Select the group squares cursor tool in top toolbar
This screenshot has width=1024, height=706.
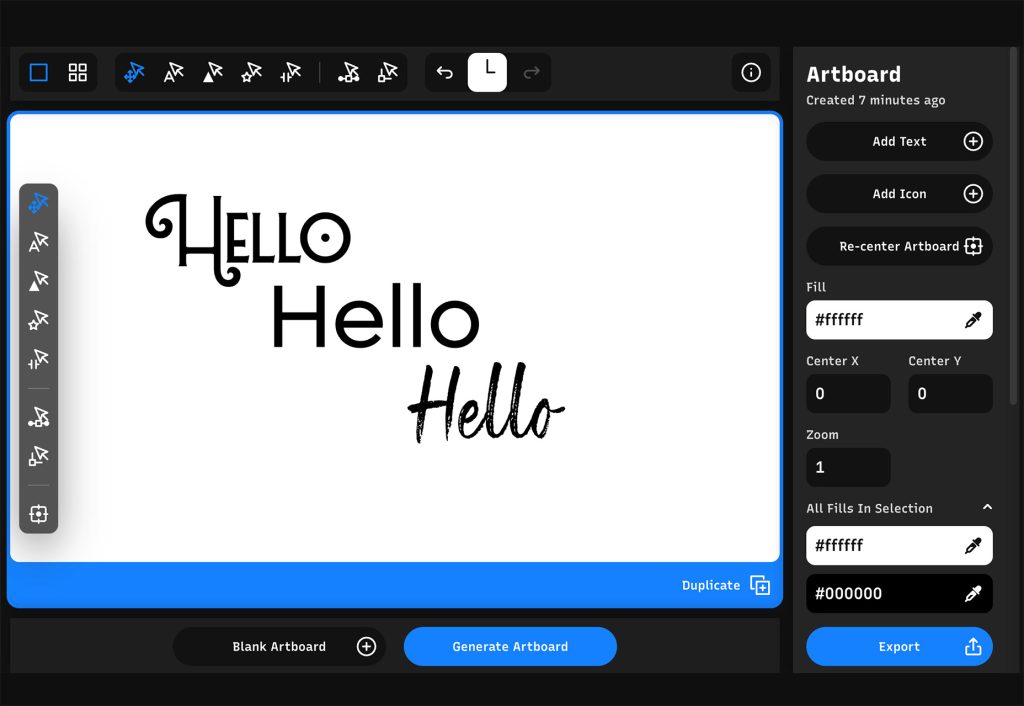(388, 72)
